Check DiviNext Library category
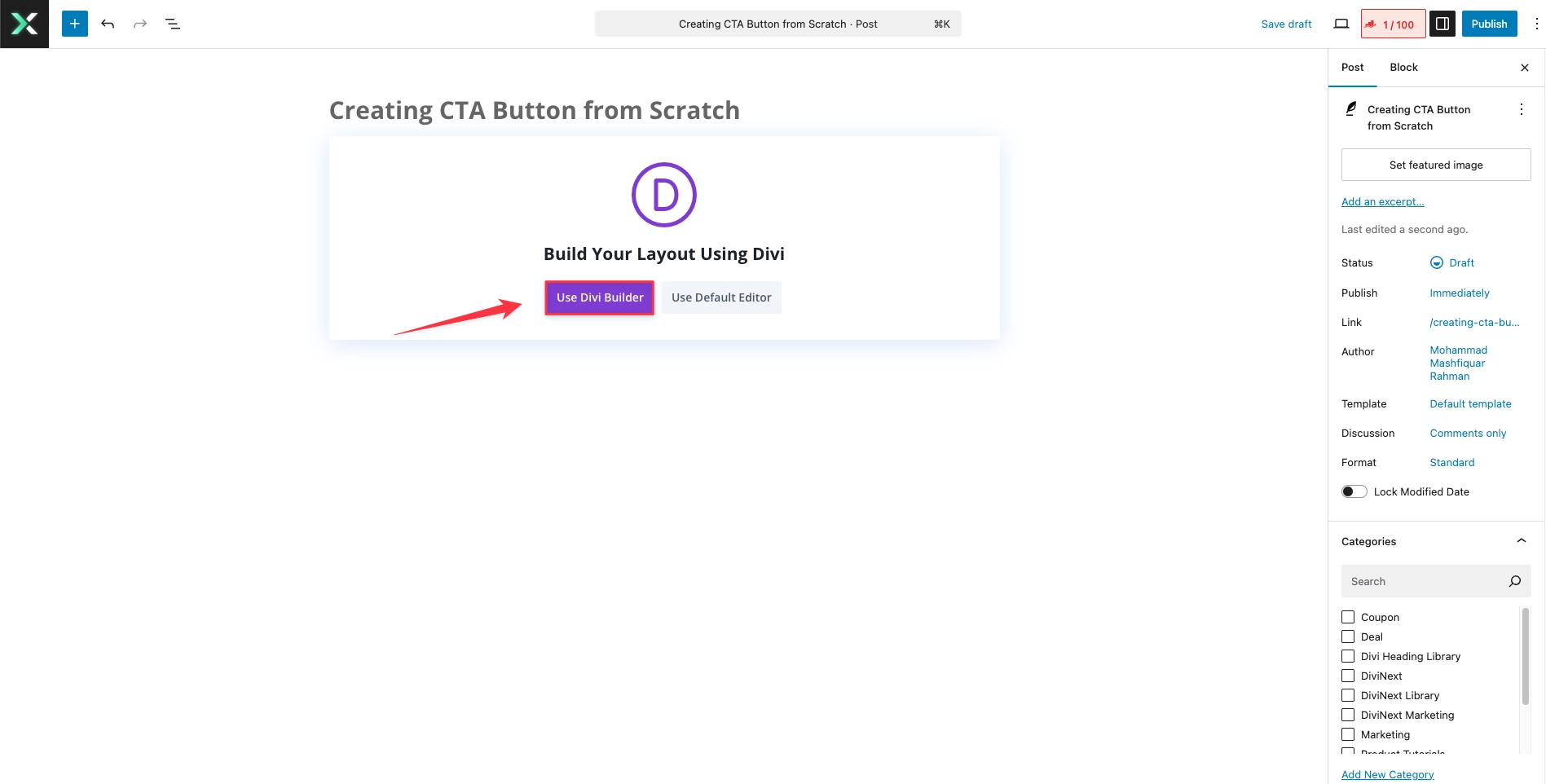The image size is (1546, 784). [1348, 695]
